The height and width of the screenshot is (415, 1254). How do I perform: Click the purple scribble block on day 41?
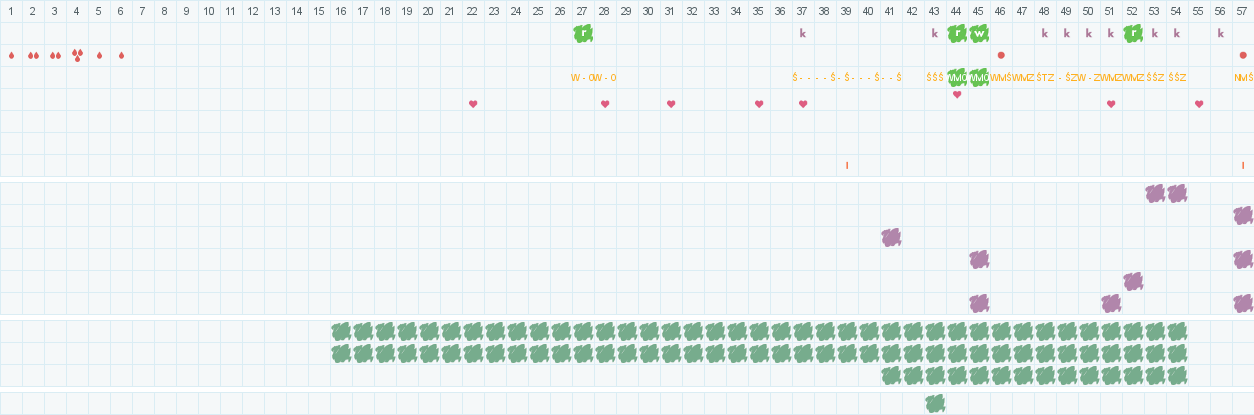pyautogui.click(x=891, y=237)
